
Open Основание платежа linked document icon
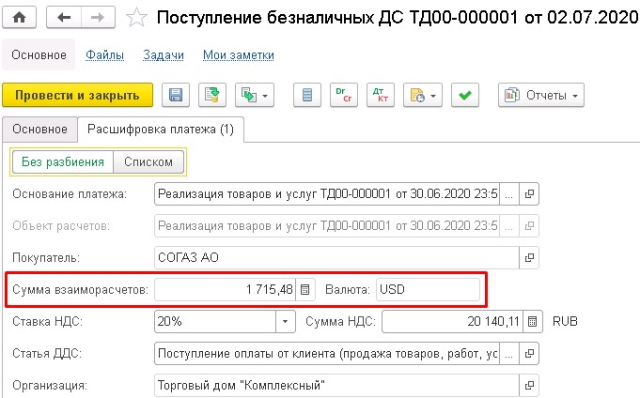pyautogui.click(x=529, y=194)
